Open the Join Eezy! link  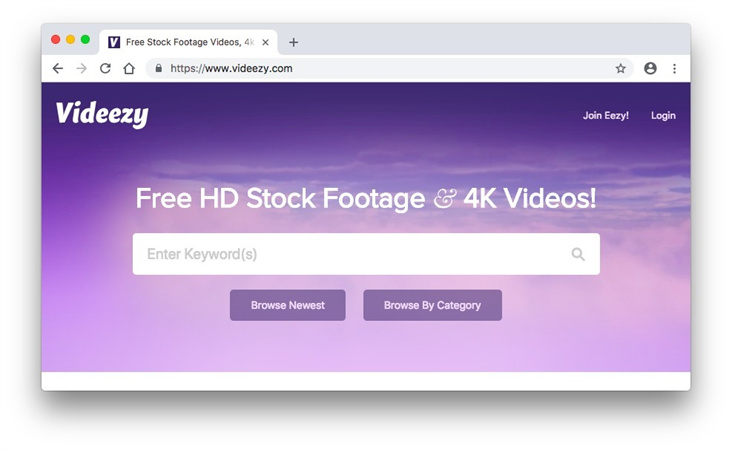point(605,115)
